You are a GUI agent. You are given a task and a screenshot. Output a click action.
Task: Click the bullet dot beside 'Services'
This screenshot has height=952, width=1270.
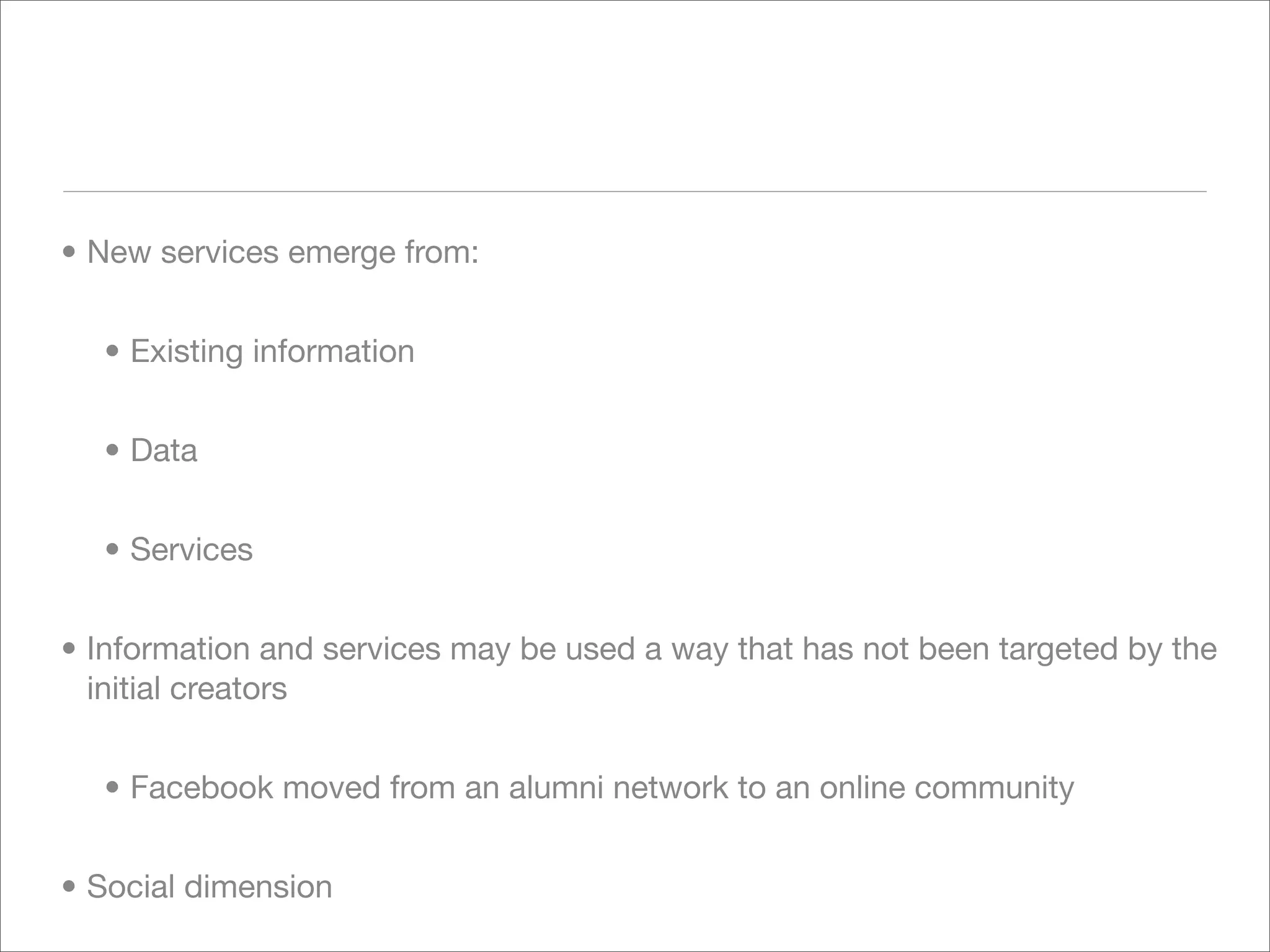112,550
